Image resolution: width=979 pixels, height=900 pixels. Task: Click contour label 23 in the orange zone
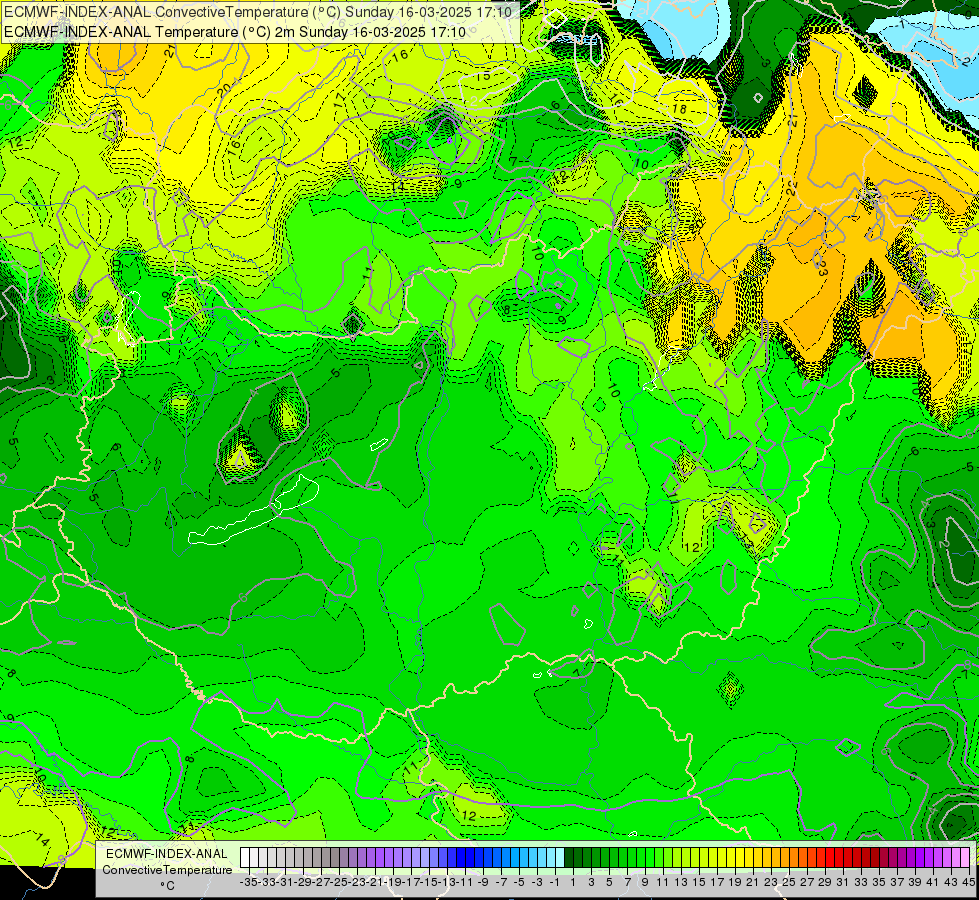point(822,269)
